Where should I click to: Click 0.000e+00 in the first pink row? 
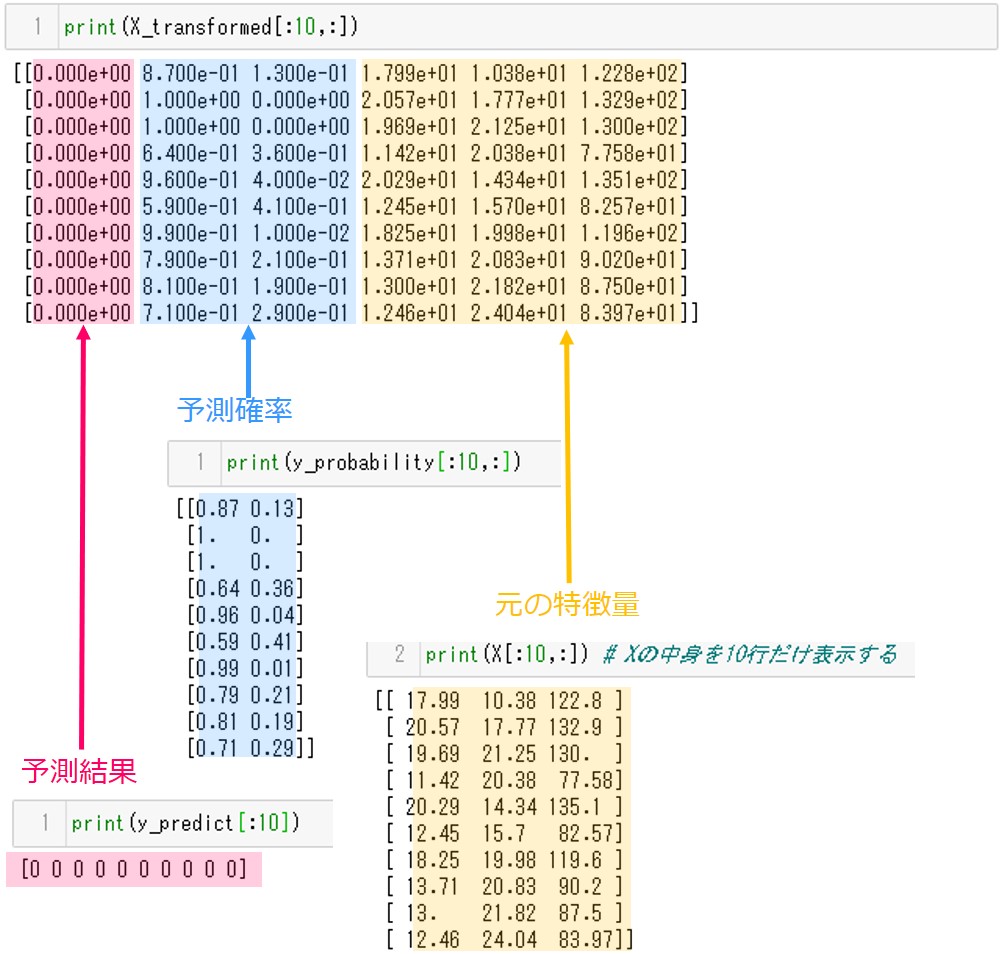point(81,73)
